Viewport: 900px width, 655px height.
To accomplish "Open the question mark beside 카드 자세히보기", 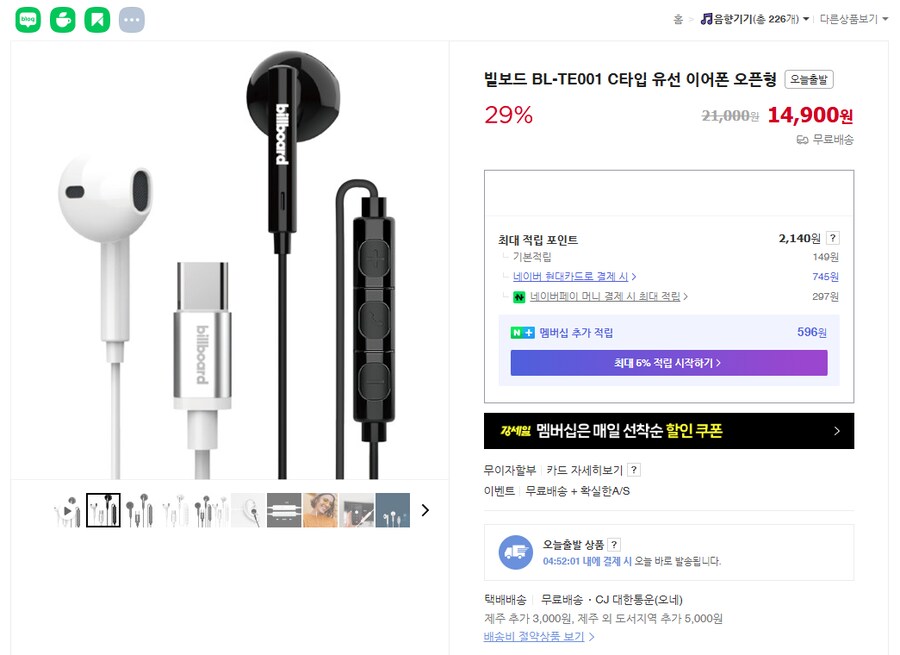I will 633,469.
